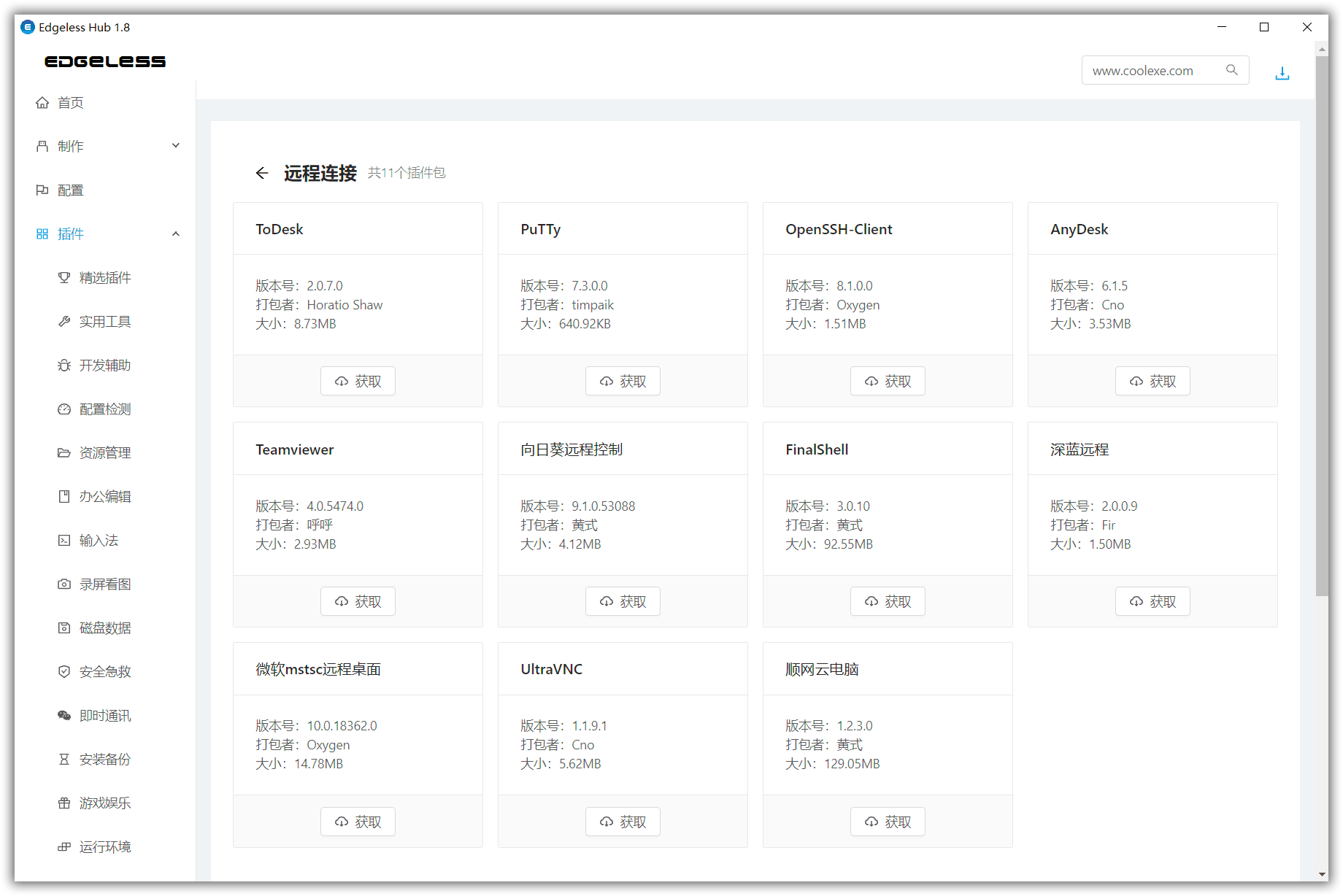Open the 输入法 plugin category
This screenshot has height=896, width=1343.
click(x=99, y=541)
